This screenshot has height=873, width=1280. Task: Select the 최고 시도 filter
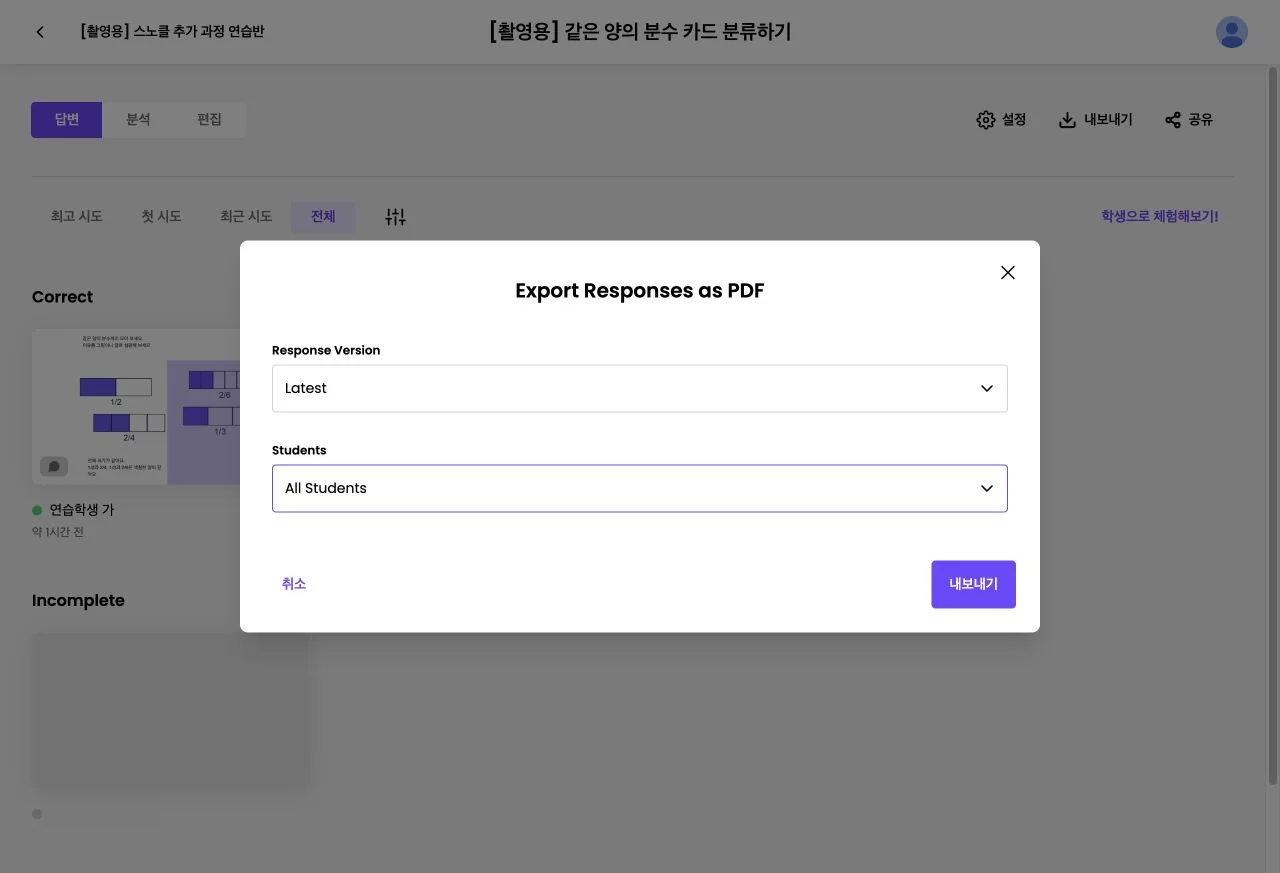coord(77,216)
